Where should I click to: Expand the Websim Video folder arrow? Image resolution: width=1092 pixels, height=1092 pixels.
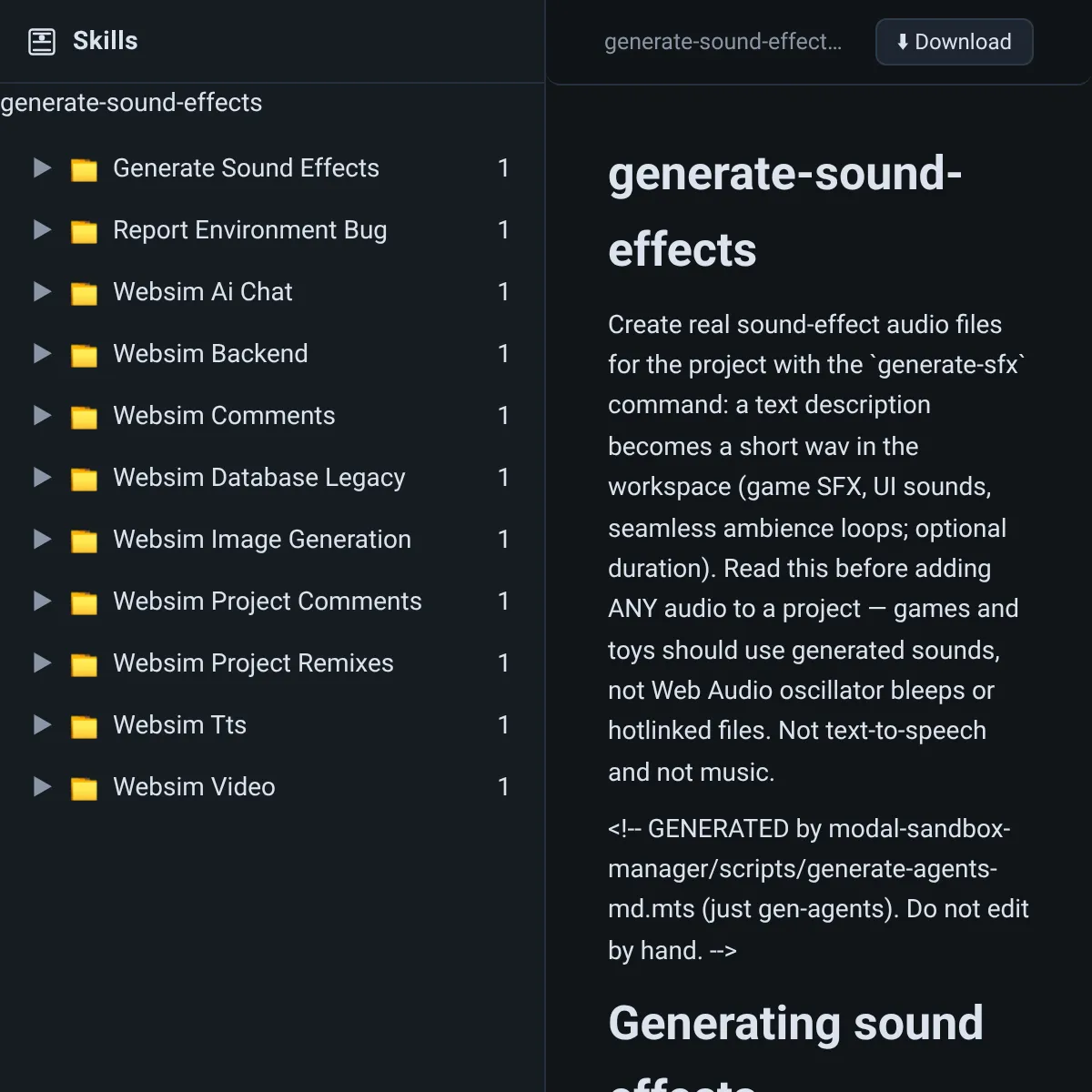[x=42, y=786]
